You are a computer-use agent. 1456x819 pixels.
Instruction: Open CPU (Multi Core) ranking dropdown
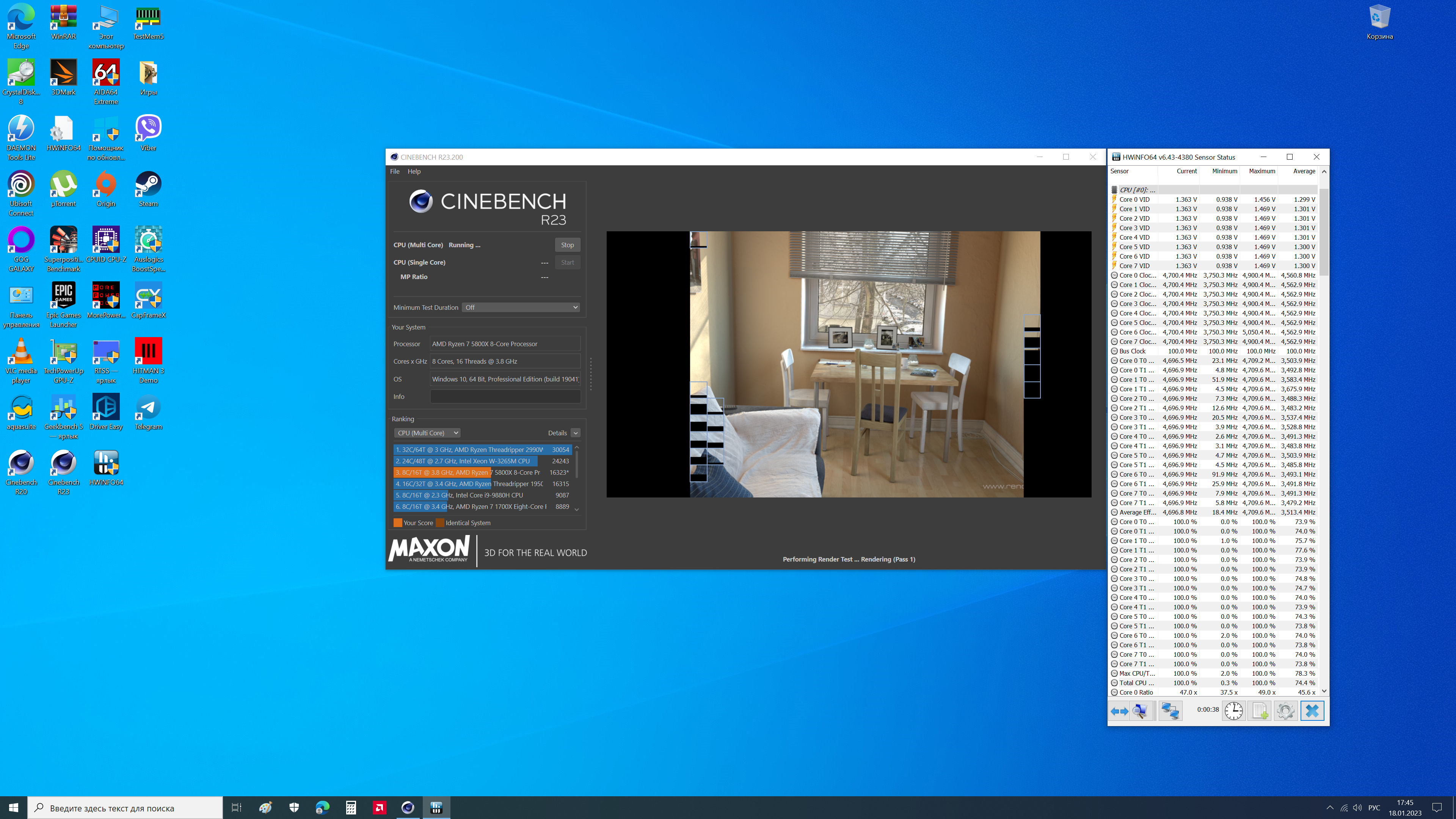(427, 433)
